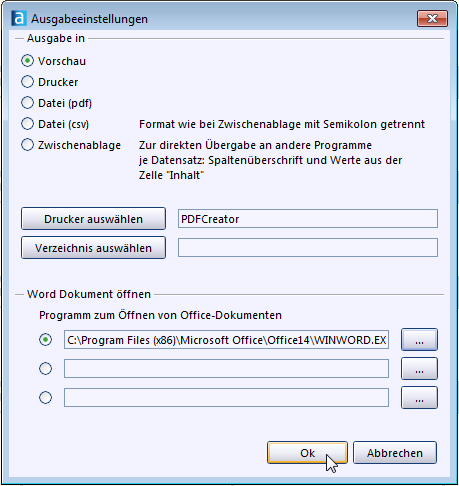Select the first Office program radio button
Image resolution: width=459 pixels, height=486 pixels.
pyautogui.click(x=45, y=340)
